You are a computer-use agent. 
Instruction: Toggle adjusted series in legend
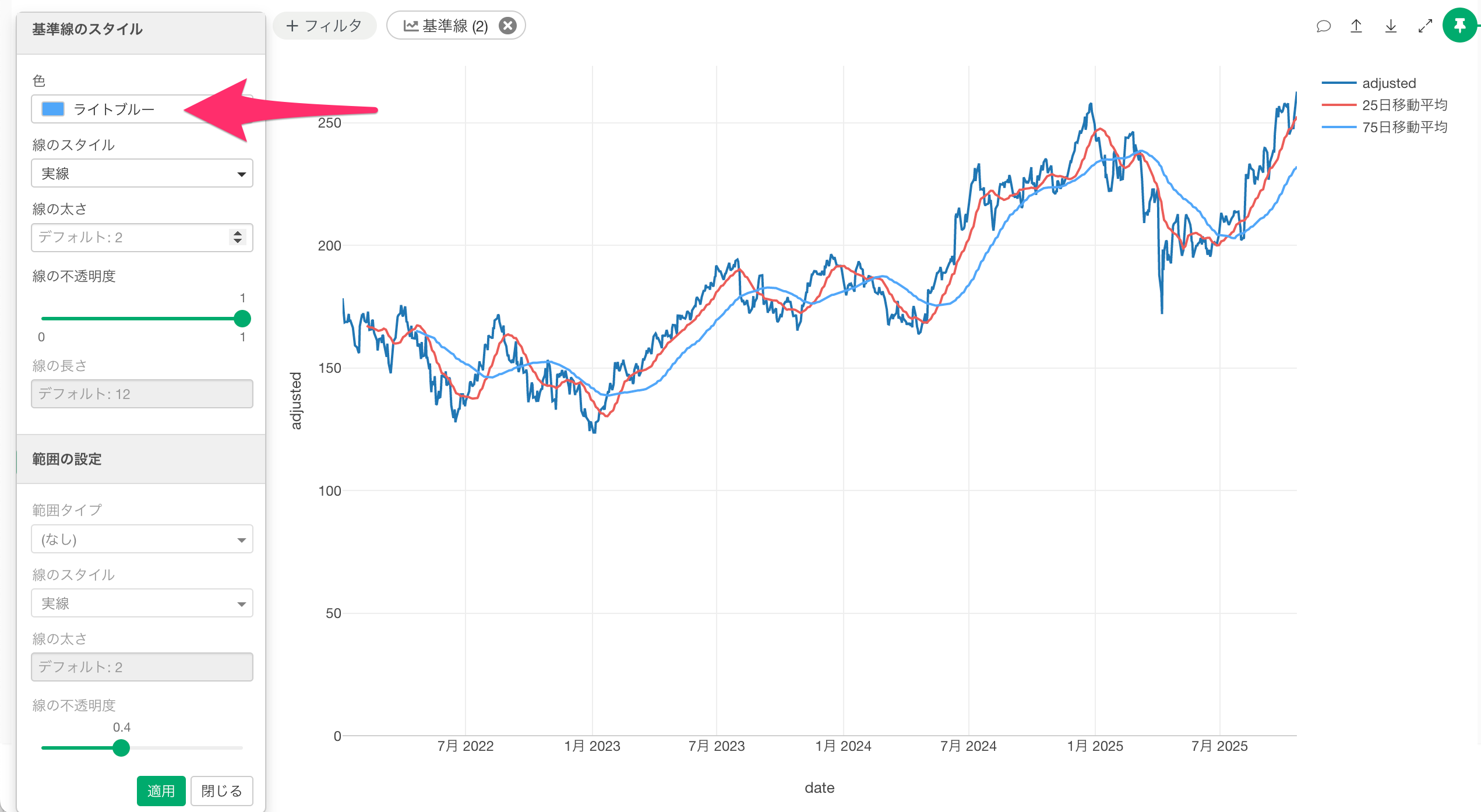tap(1388, 83)
